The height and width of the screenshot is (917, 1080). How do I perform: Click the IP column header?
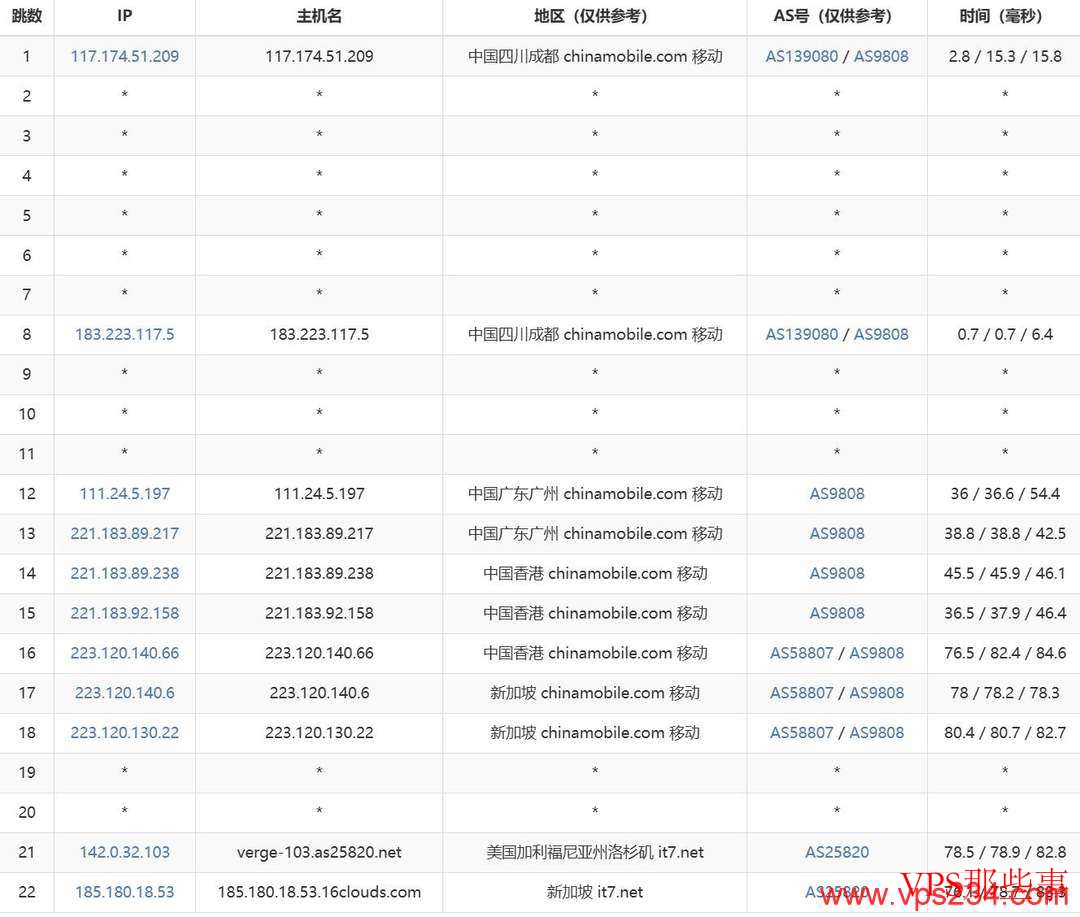[x=125, y=17]
